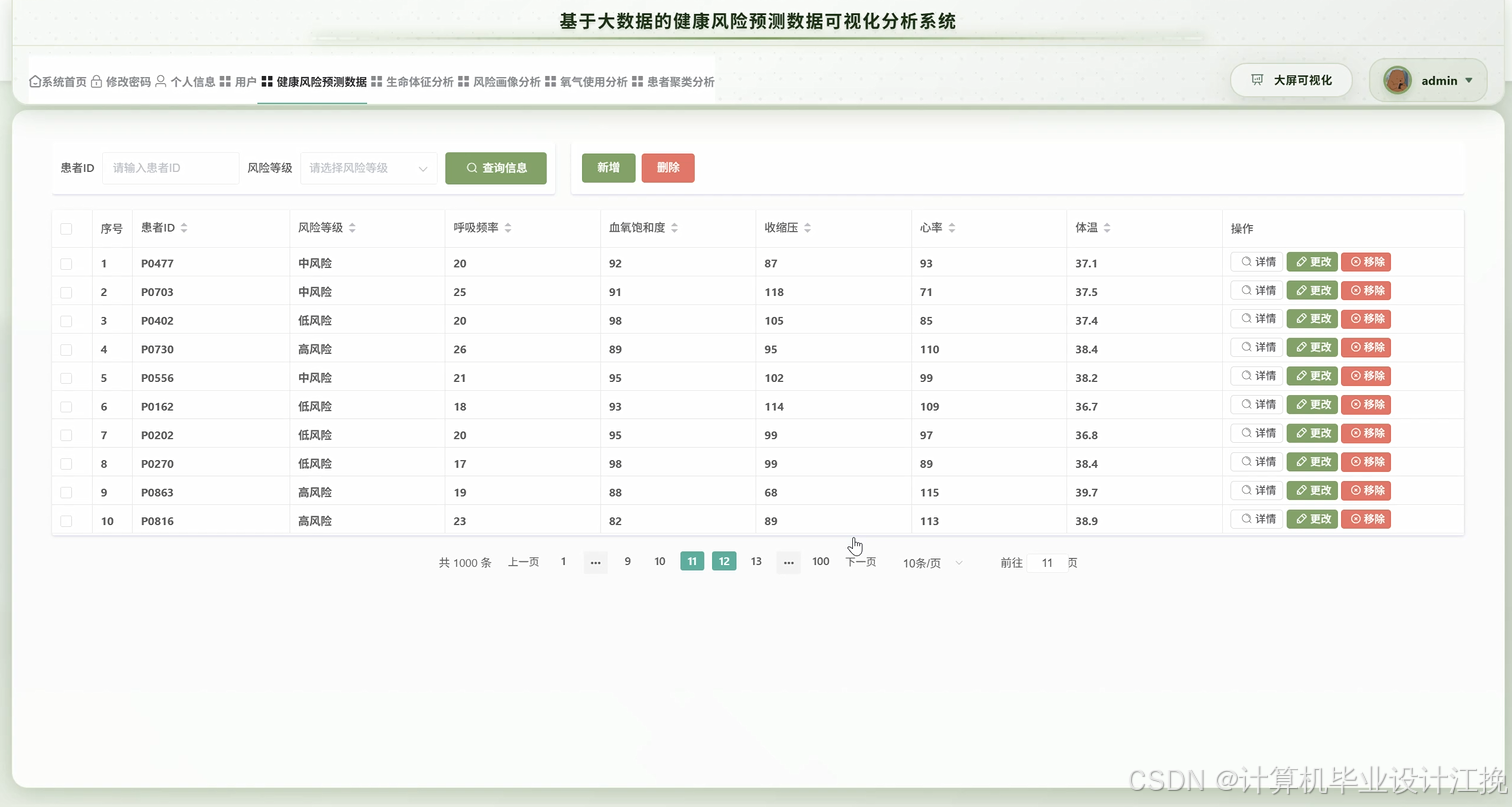The image size is (1512, 807).
Task: Check the row for patient P0402
Action: coord(66,321)
